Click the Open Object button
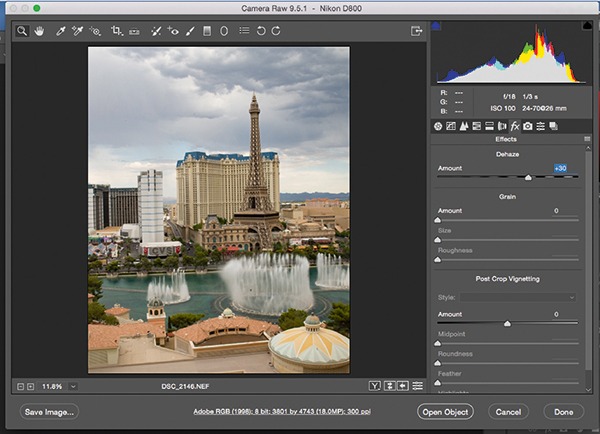This screenshot has height=434, width=600. pos(445,412)
